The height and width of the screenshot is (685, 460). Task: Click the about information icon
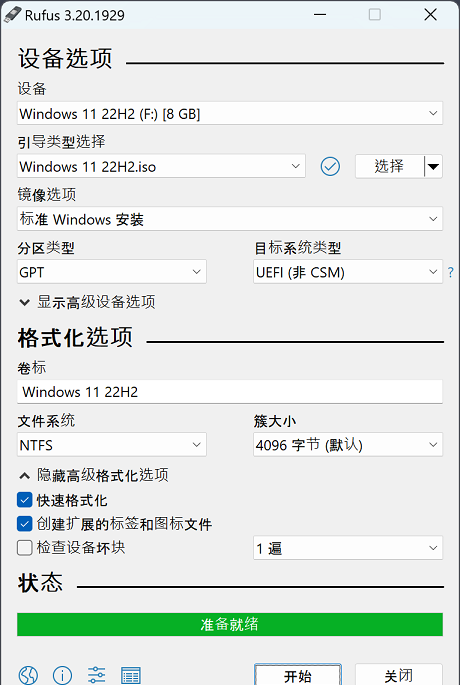(62, 675)
